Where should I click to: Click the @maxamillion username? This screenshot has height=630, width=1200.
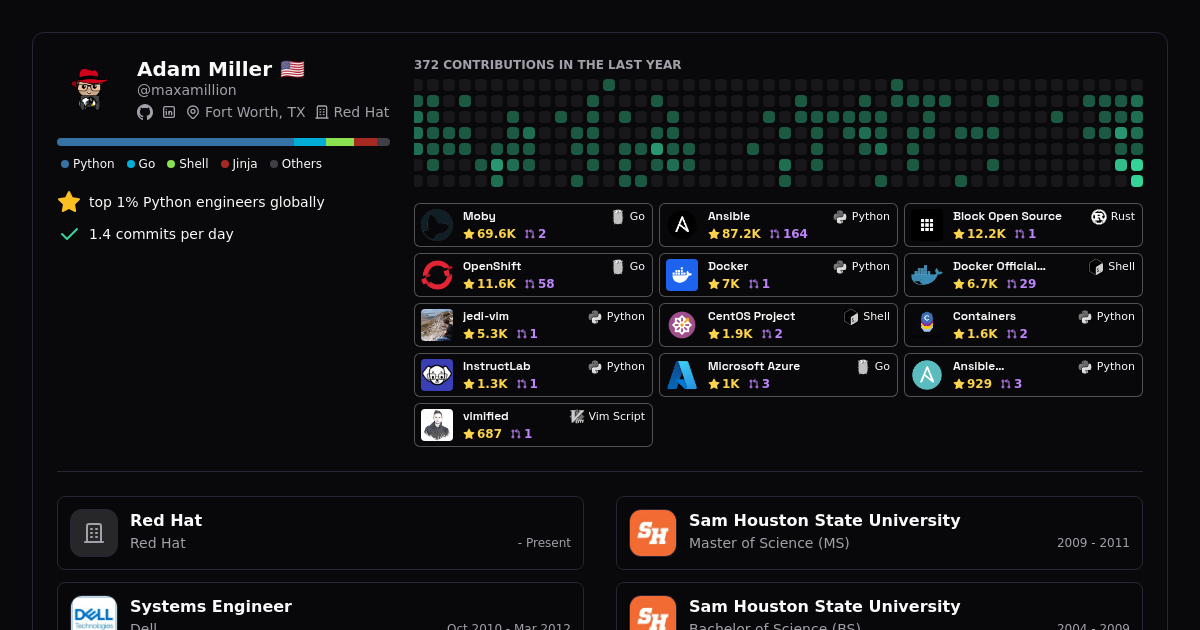click(187, 90)
